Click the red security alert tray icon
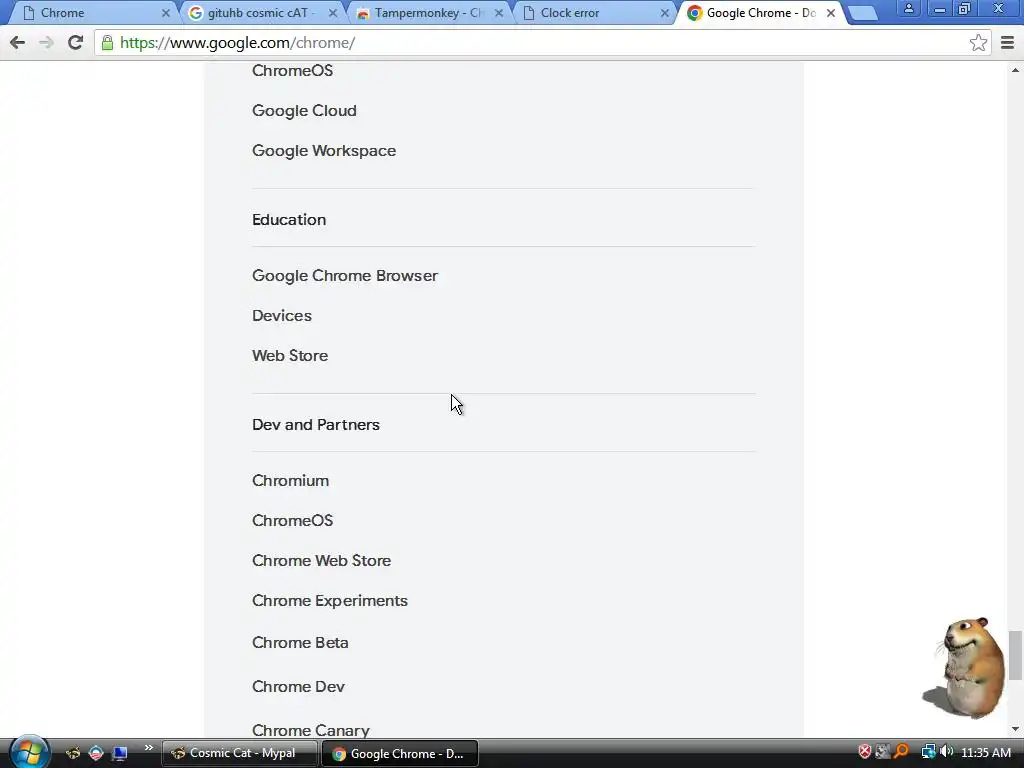Screen dimensions: 1024x768 865,752
